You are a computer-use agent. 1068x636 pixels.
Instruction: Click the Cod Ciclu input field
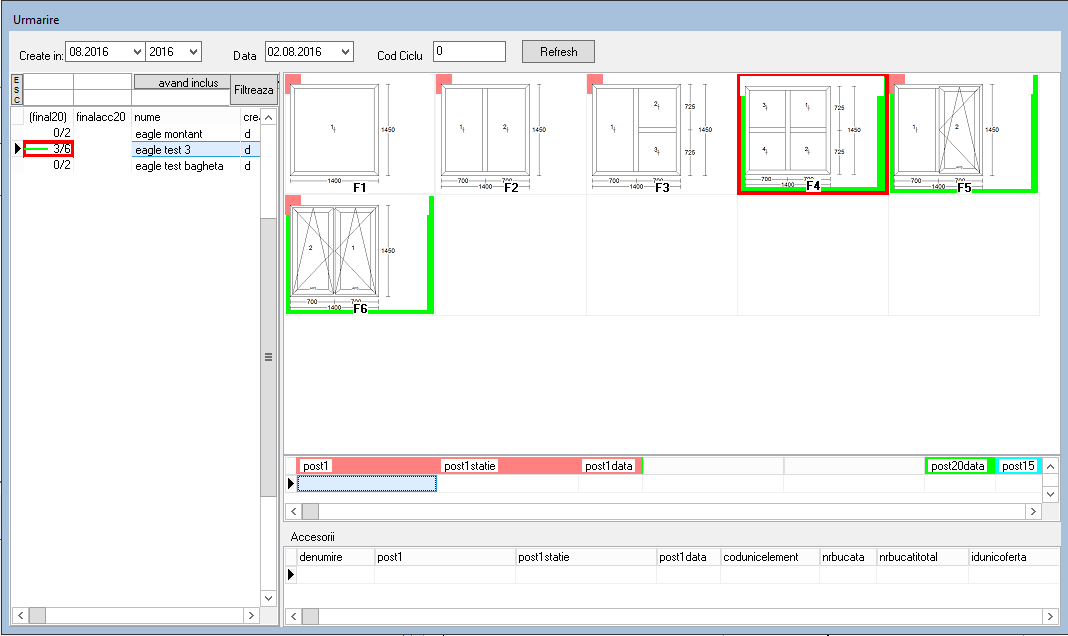[x=469, y=52]
